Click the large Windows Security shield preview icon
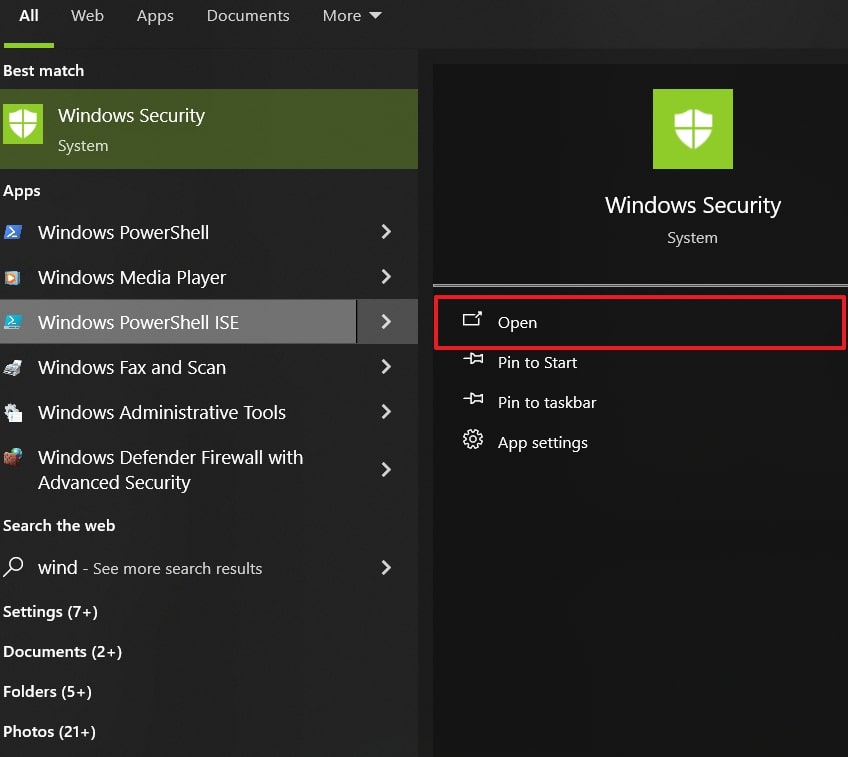This screenshot has width=848, height=757. point(692,128)
